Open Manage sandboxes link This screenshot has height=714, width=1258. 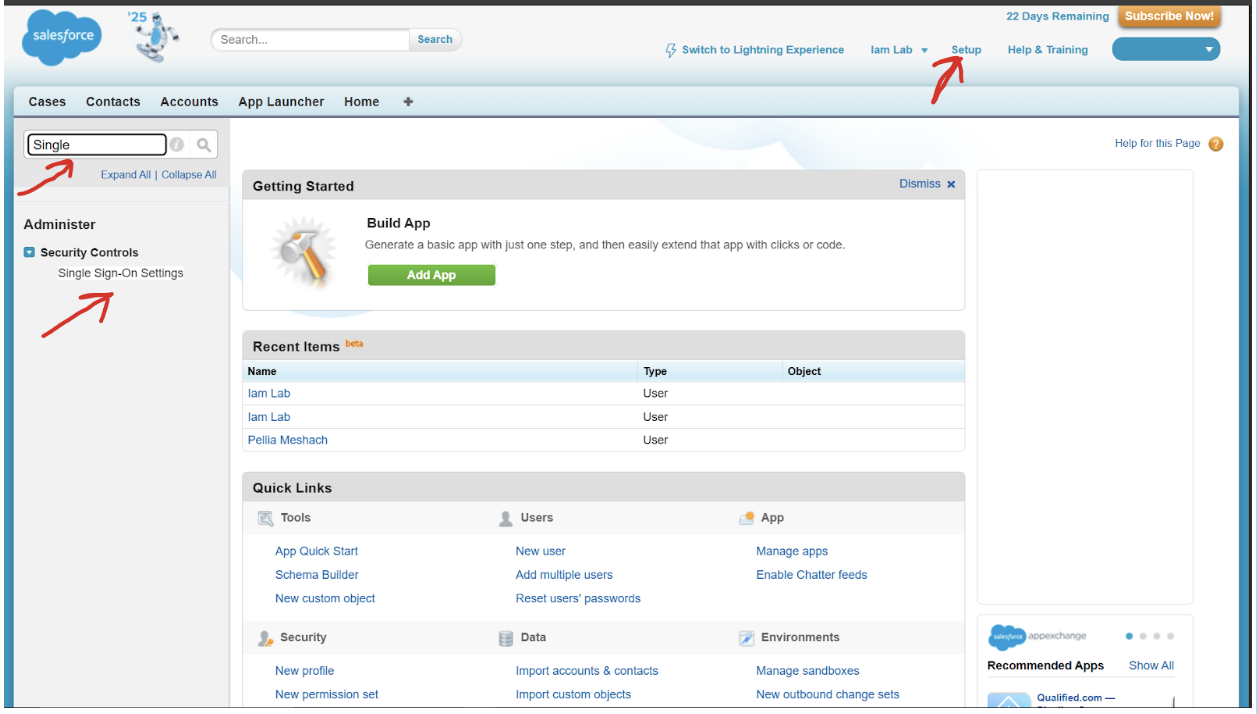808,671
